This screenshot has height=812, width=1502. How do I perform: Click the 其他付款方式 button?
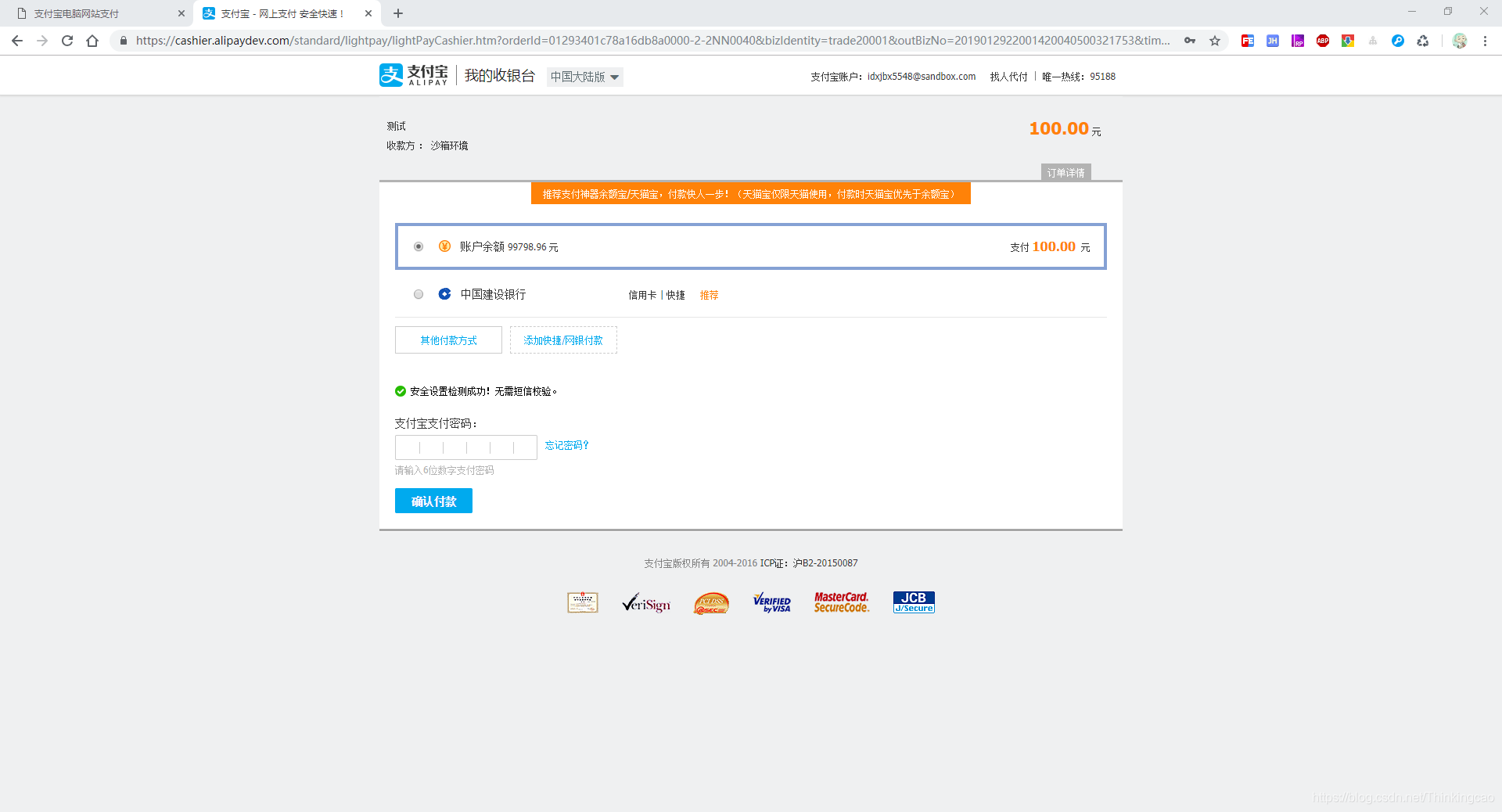[448, 340]
